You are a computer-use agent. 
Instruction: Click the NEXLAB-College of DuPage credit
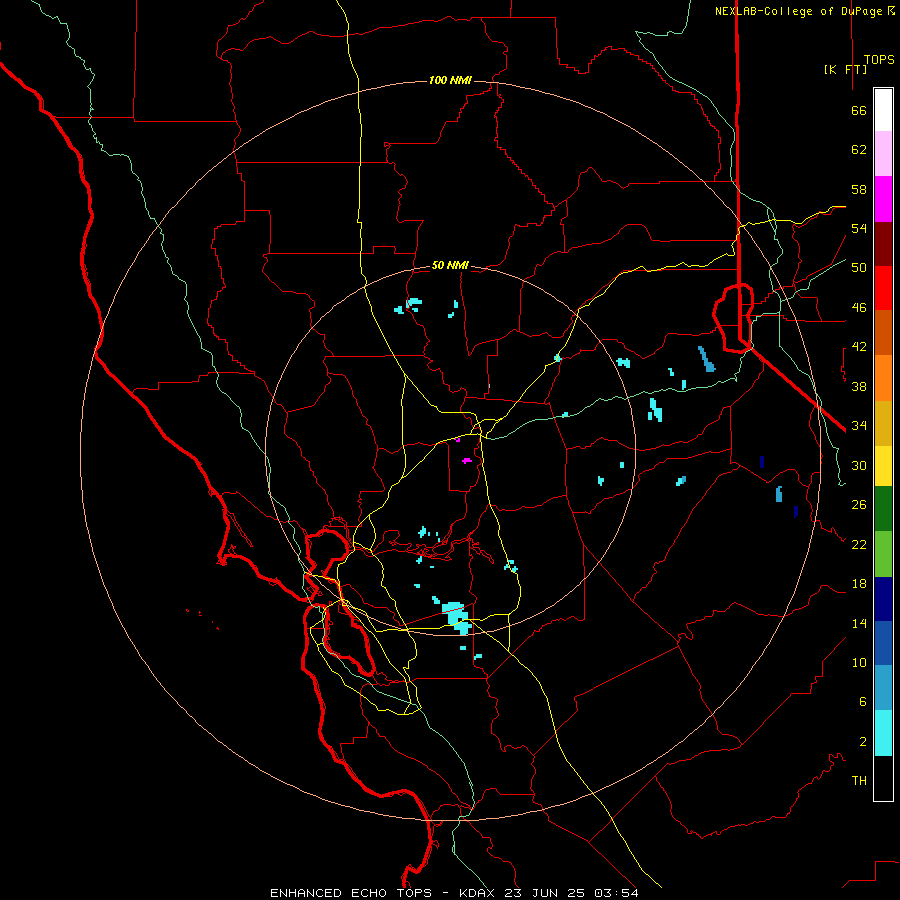click(804, 11)
